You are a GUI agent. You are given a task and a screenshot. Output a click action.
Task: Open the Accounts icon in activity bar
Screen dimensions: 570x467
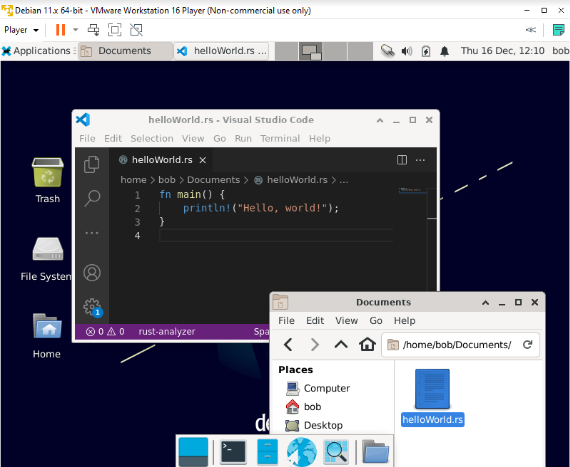click(x=92, y=273)
